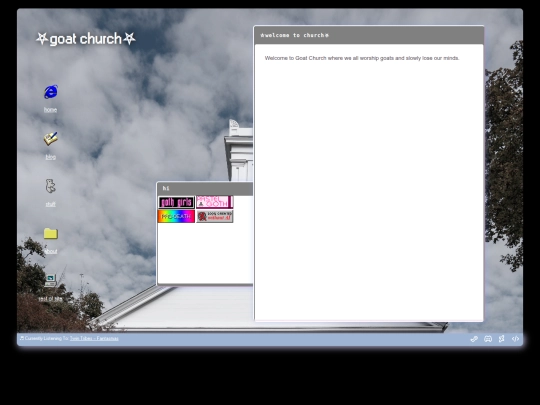Click the goat church title
Screen dimensions: 540x405
coord(86,39)
